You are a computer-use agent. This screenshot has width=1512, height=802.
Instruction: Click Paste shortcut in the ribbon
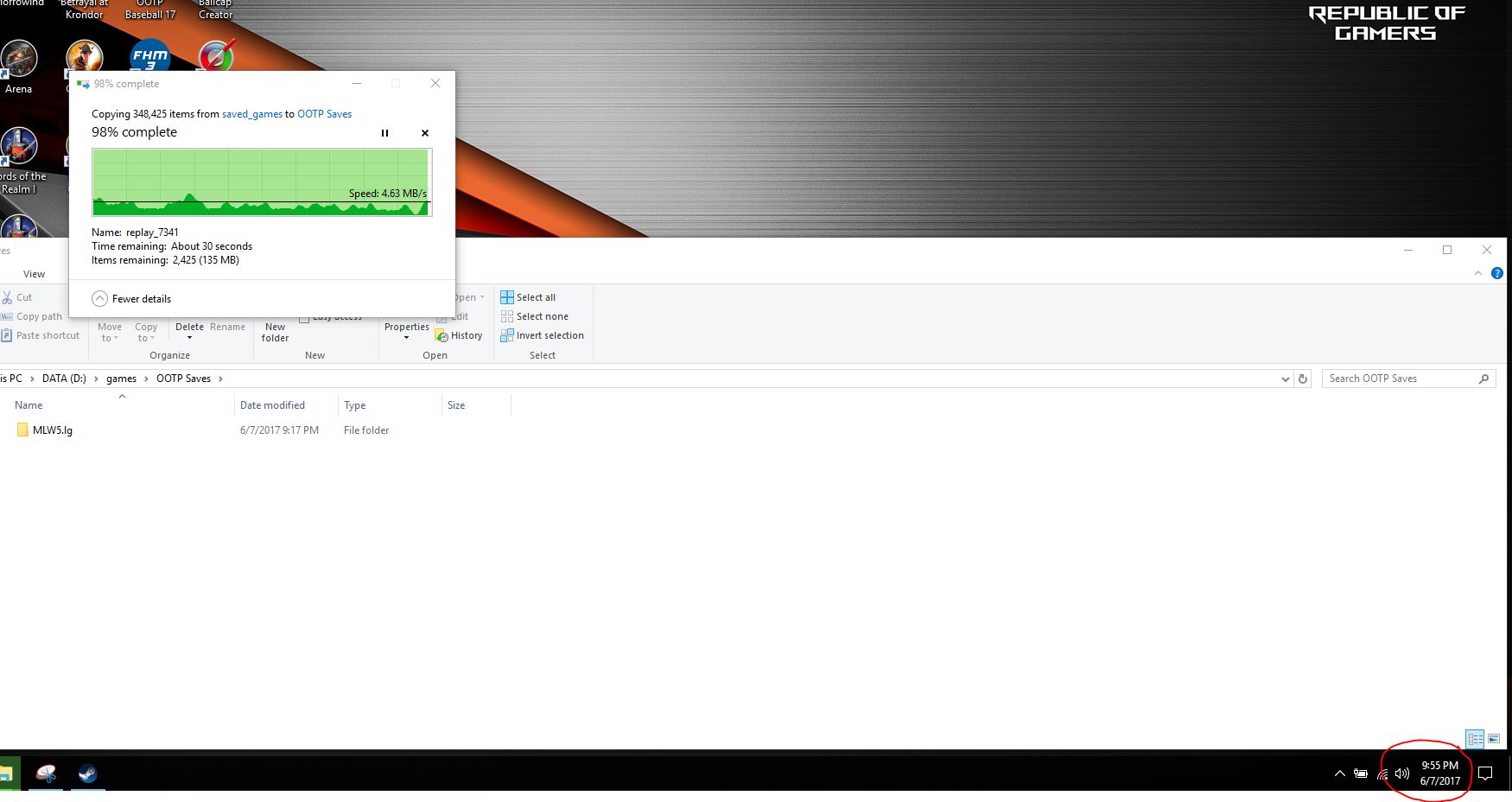coord(41,335)
